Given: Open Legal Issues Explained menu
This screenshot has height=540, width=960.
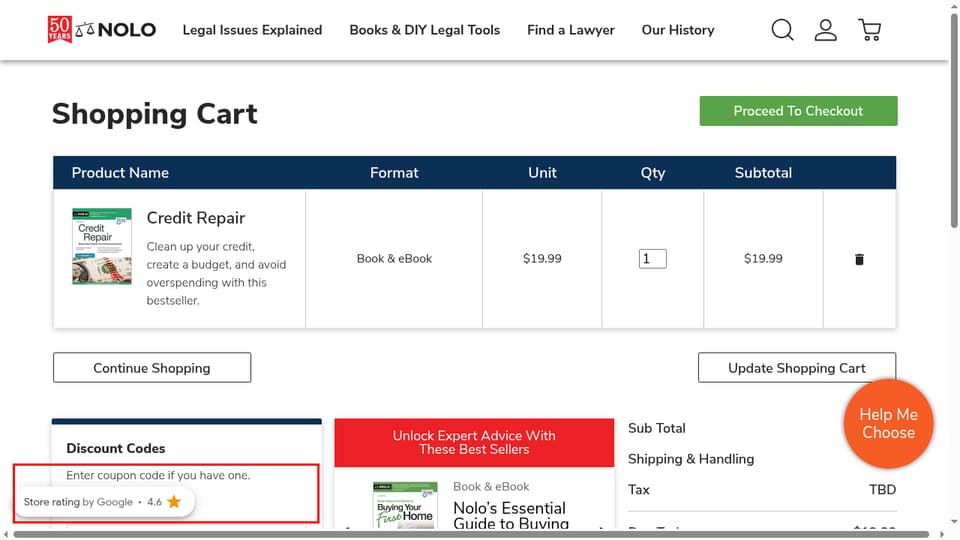Looking at the screenshot, I should click(x=252, y=30).
